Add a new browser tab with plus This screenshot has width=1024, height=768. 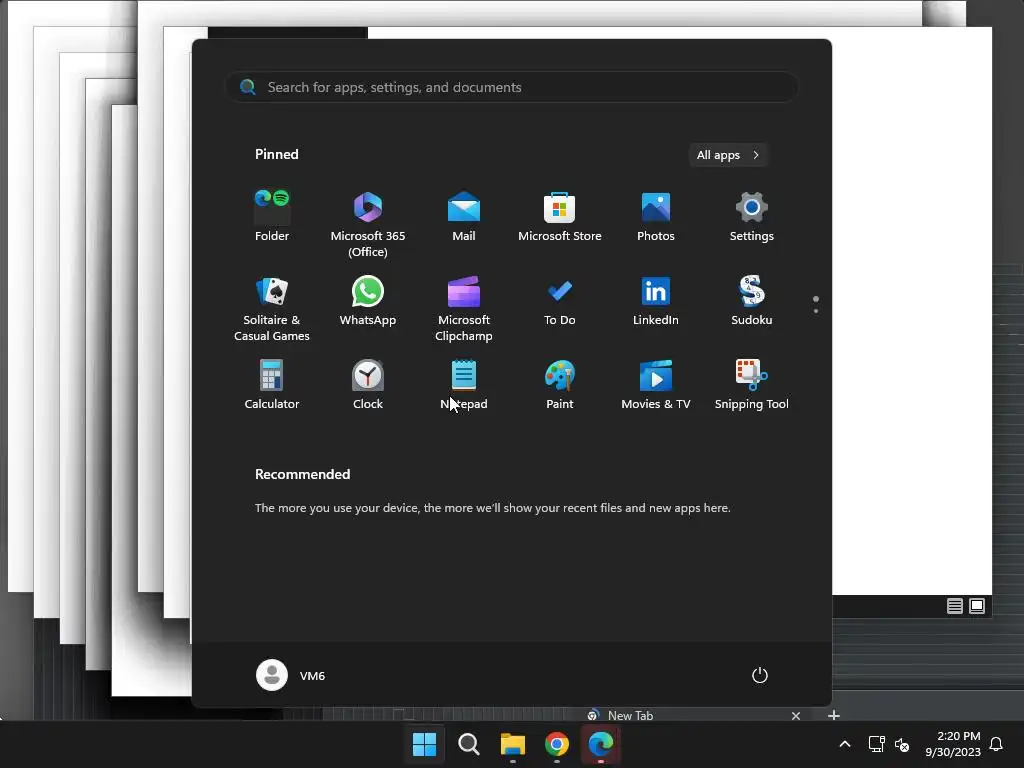point(833,716)
